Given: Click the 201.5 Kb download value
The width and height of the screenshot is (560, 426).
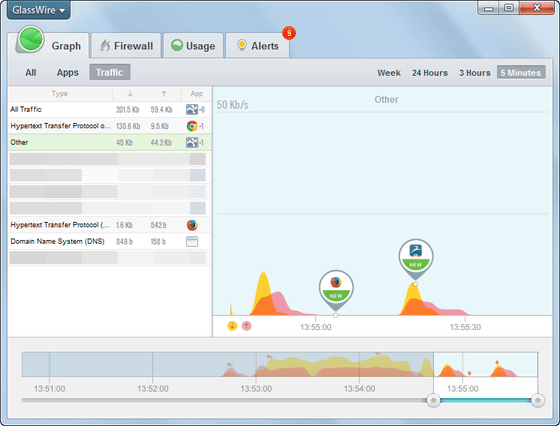Looking at the screenshot, I should (x=128, y=110).
